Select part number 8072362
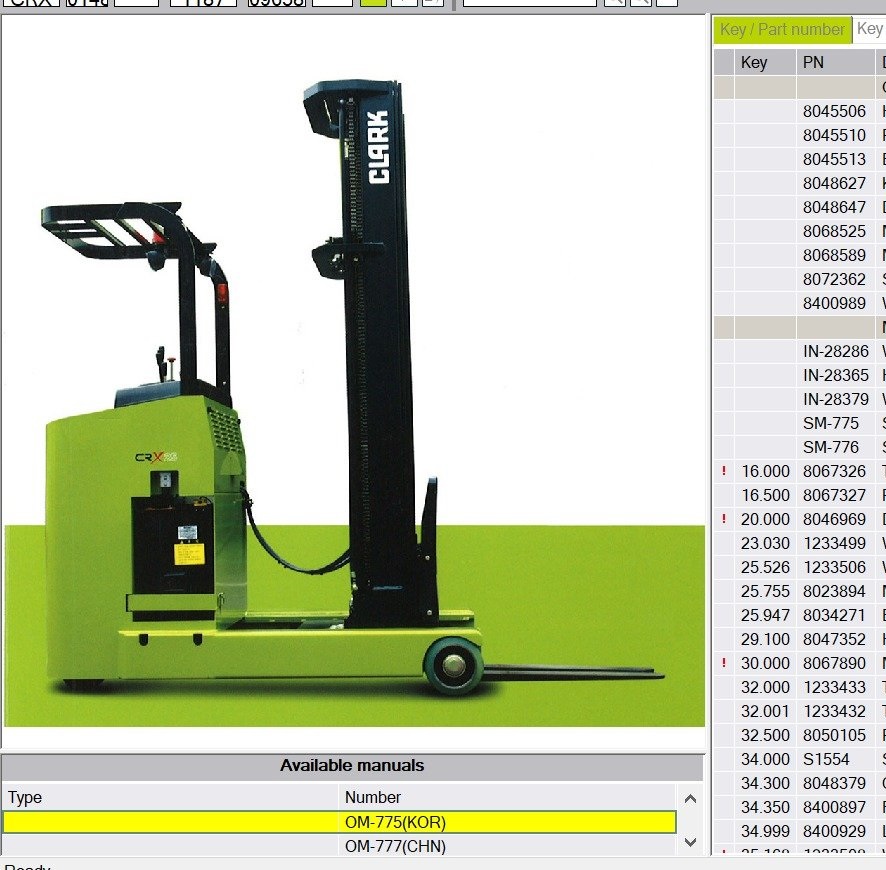 pyautogui.click(x=834, y=279)
